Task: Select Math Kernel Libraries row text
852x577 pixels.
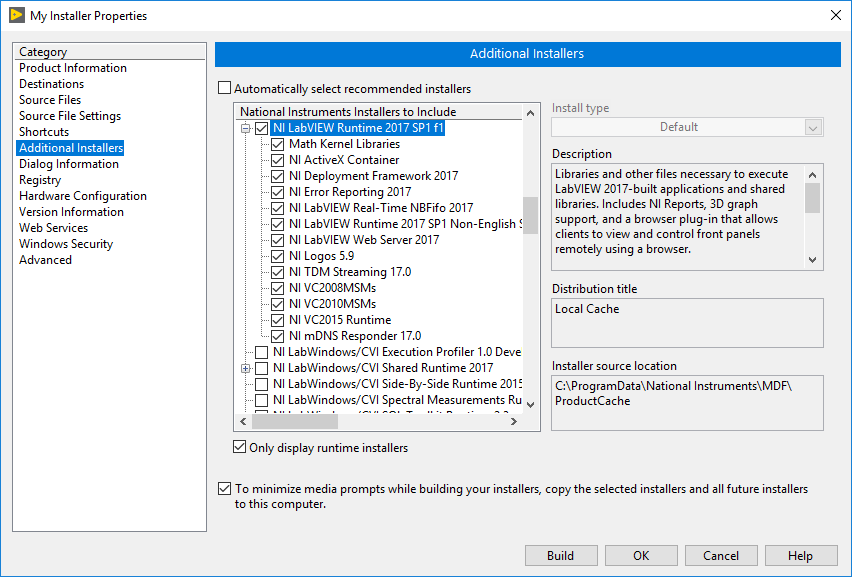Action: tap(344, 144)
